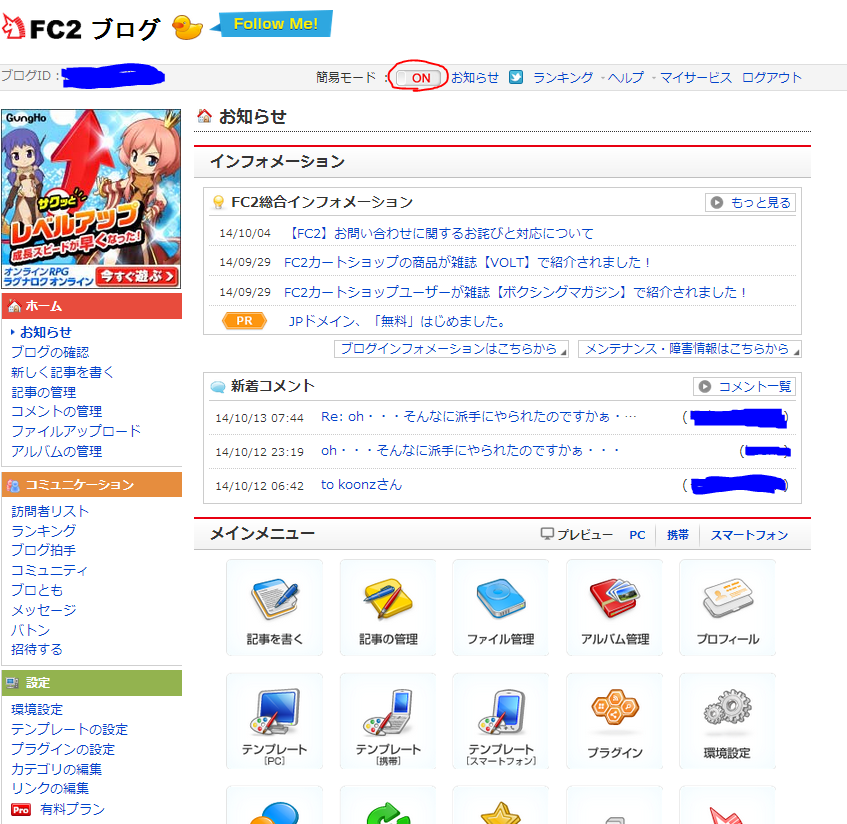847x824 pixels.
Task: Click ブログ拍手 in sidebar
Action: click(x=44, y=551)
